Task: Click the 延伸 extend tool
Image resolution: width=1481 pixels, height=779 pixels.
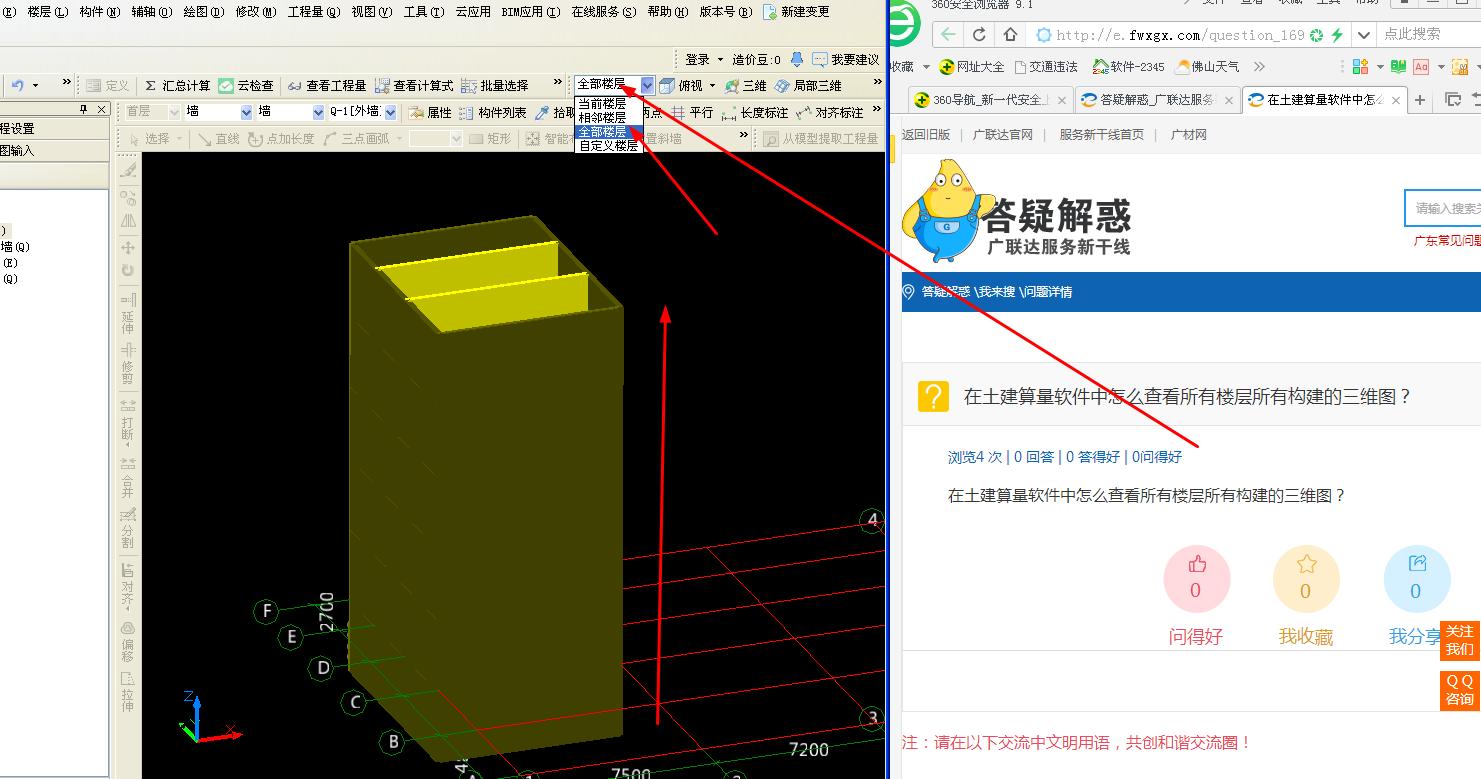Action: [x=128, y=315]
